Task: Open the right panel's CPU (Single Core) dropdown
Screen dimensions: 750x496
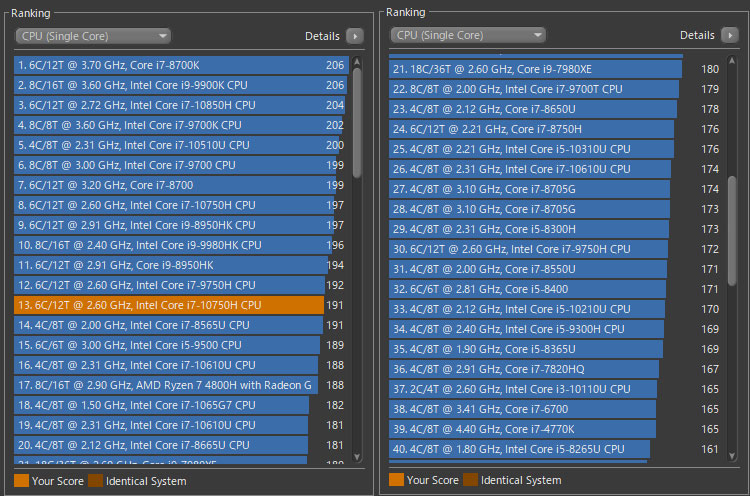Action: pos(468,36)
